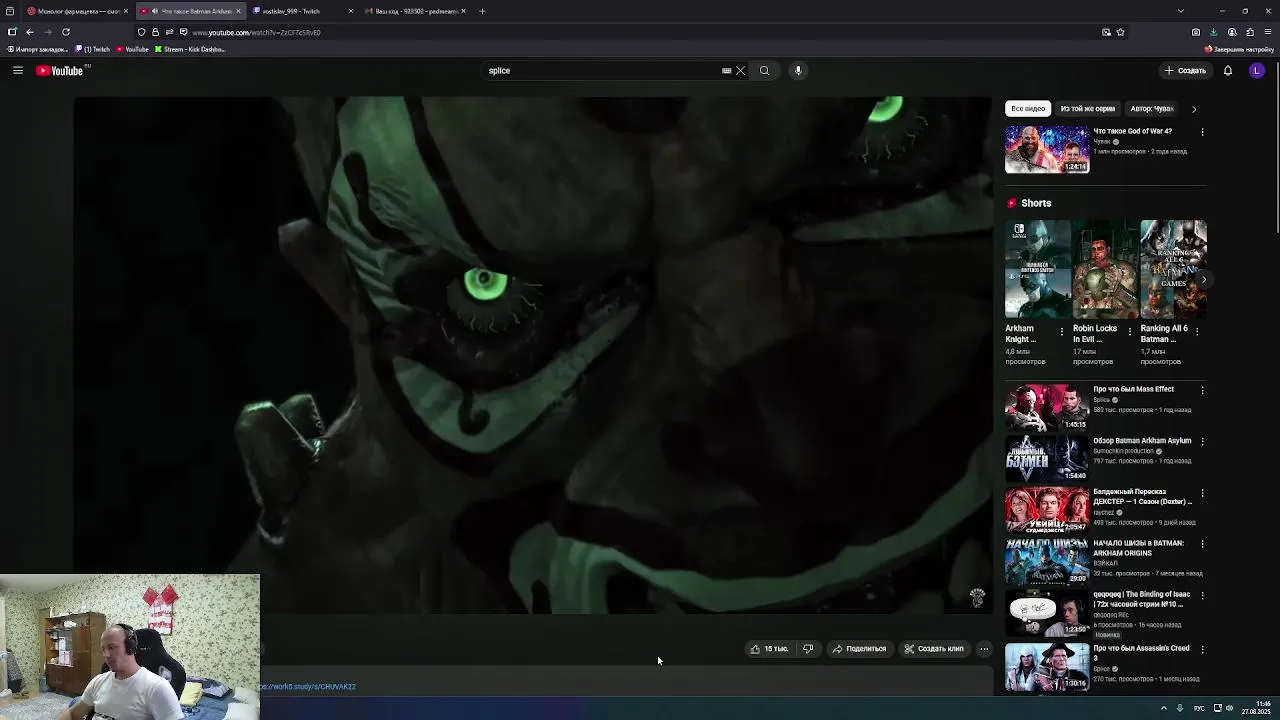1280x720 pixels.
Task: Open the Arkham Knight short
Action: (x=1037, y=269)
